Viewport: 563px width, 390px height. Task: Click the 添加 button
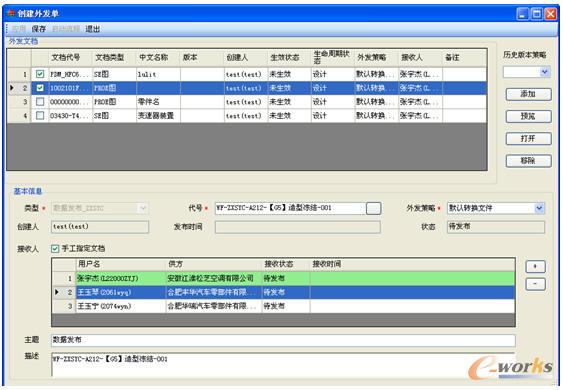[528, 94]
